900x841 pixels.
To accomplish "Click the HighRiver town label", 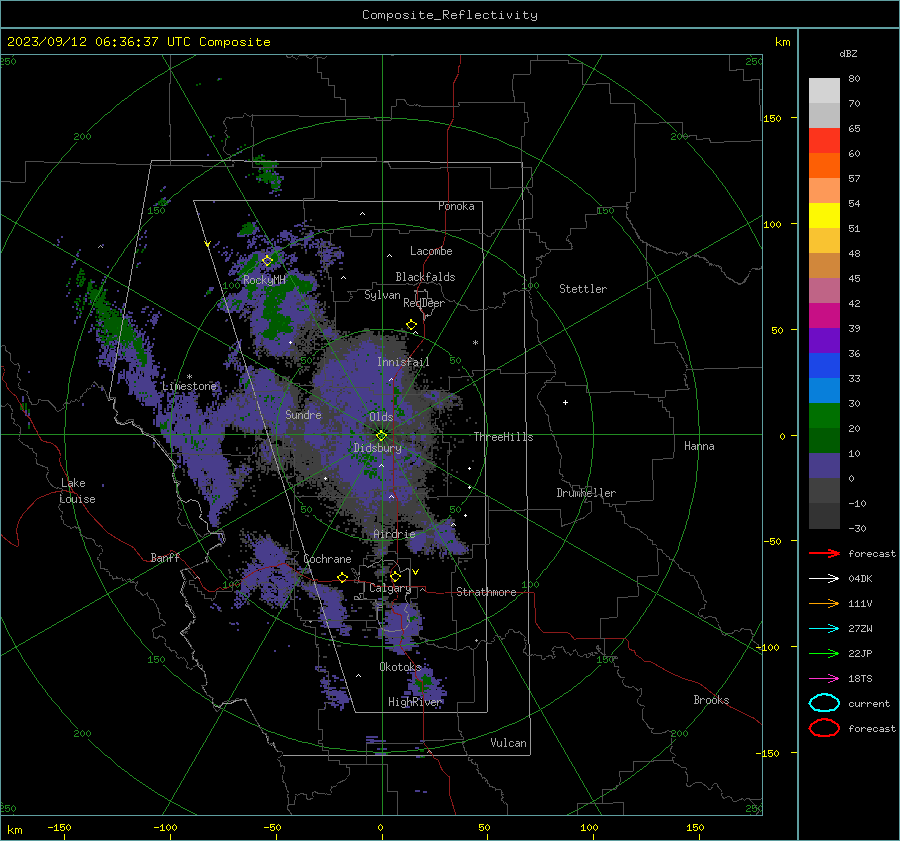I will point(415,702).
